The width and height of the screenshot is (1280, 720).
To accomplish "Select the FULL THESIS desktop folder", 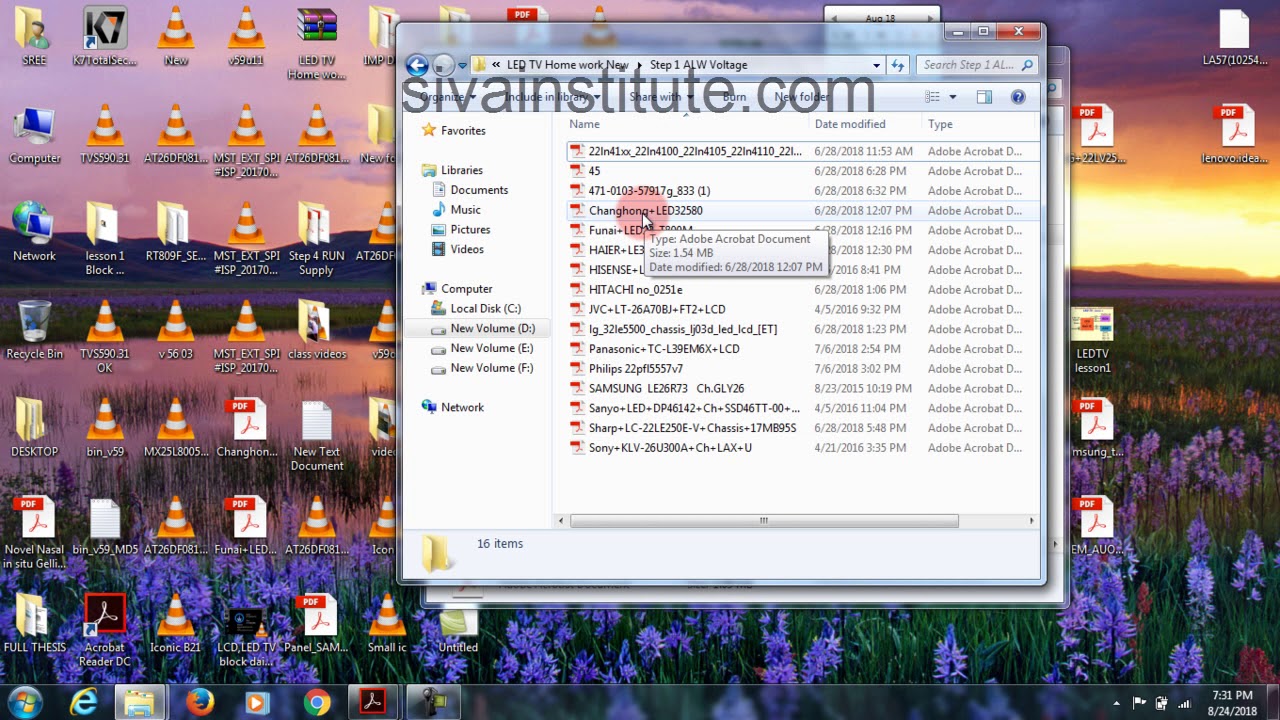I will pos(34,625).
